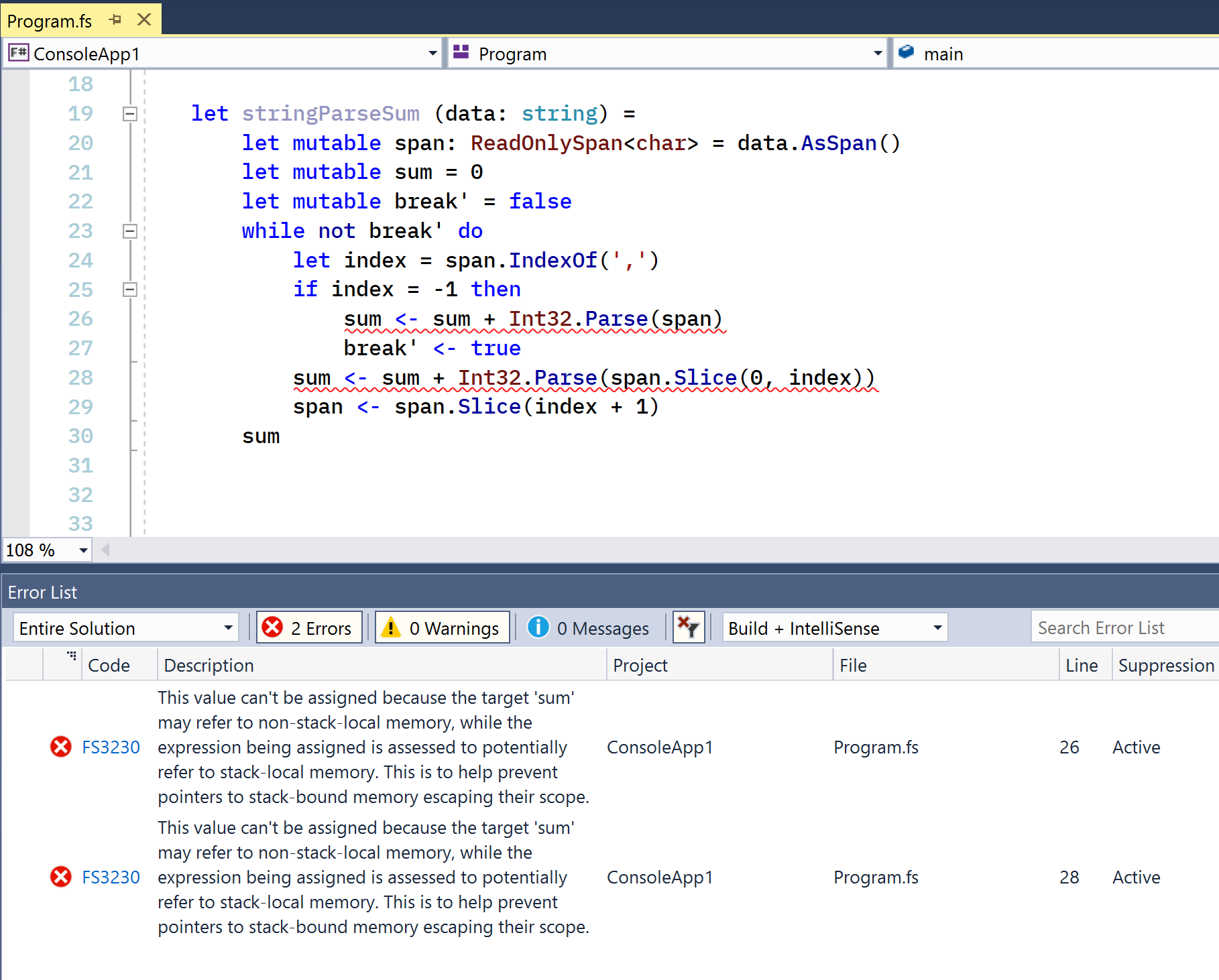Collapse the stringParseSum function at line 19

131,114
